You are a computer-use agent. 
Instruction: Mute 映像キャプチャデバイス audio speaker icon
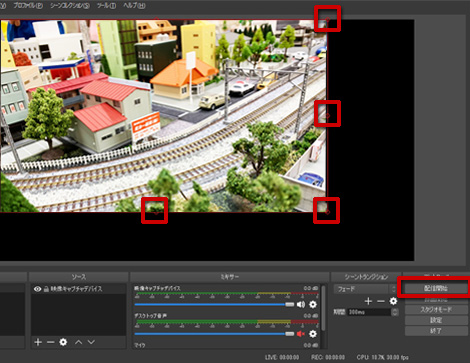click(301, 304)
